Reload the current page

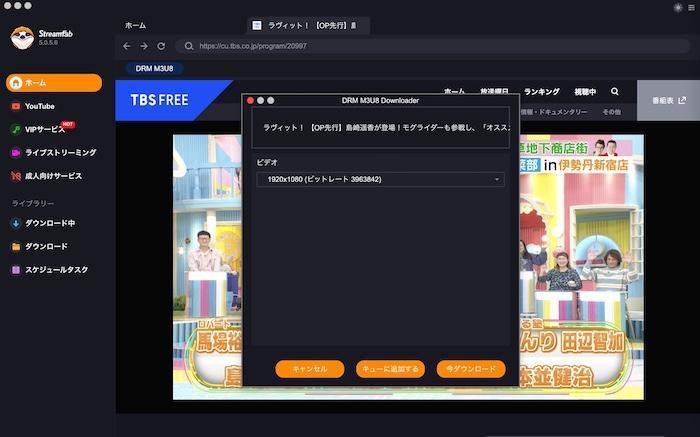pyautogui.click(x=161, y=46)
